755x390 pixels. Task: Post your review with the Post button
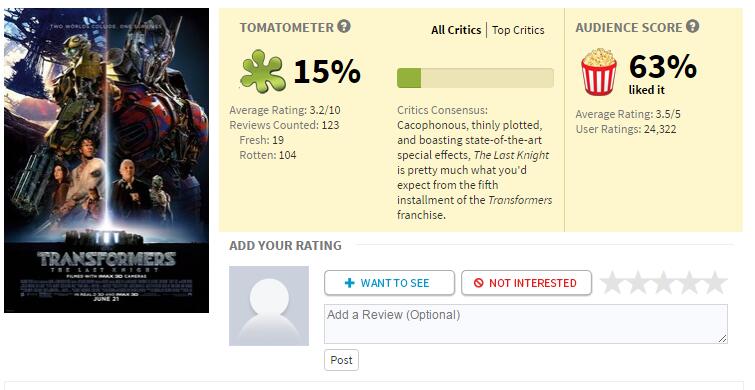341,360
